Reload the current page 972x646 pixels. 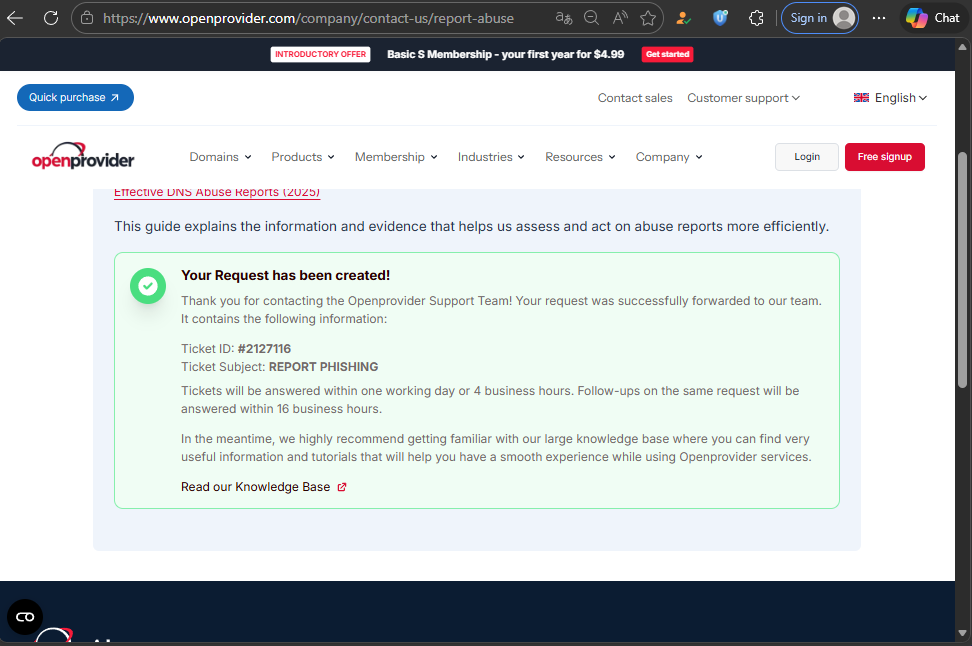51,18
